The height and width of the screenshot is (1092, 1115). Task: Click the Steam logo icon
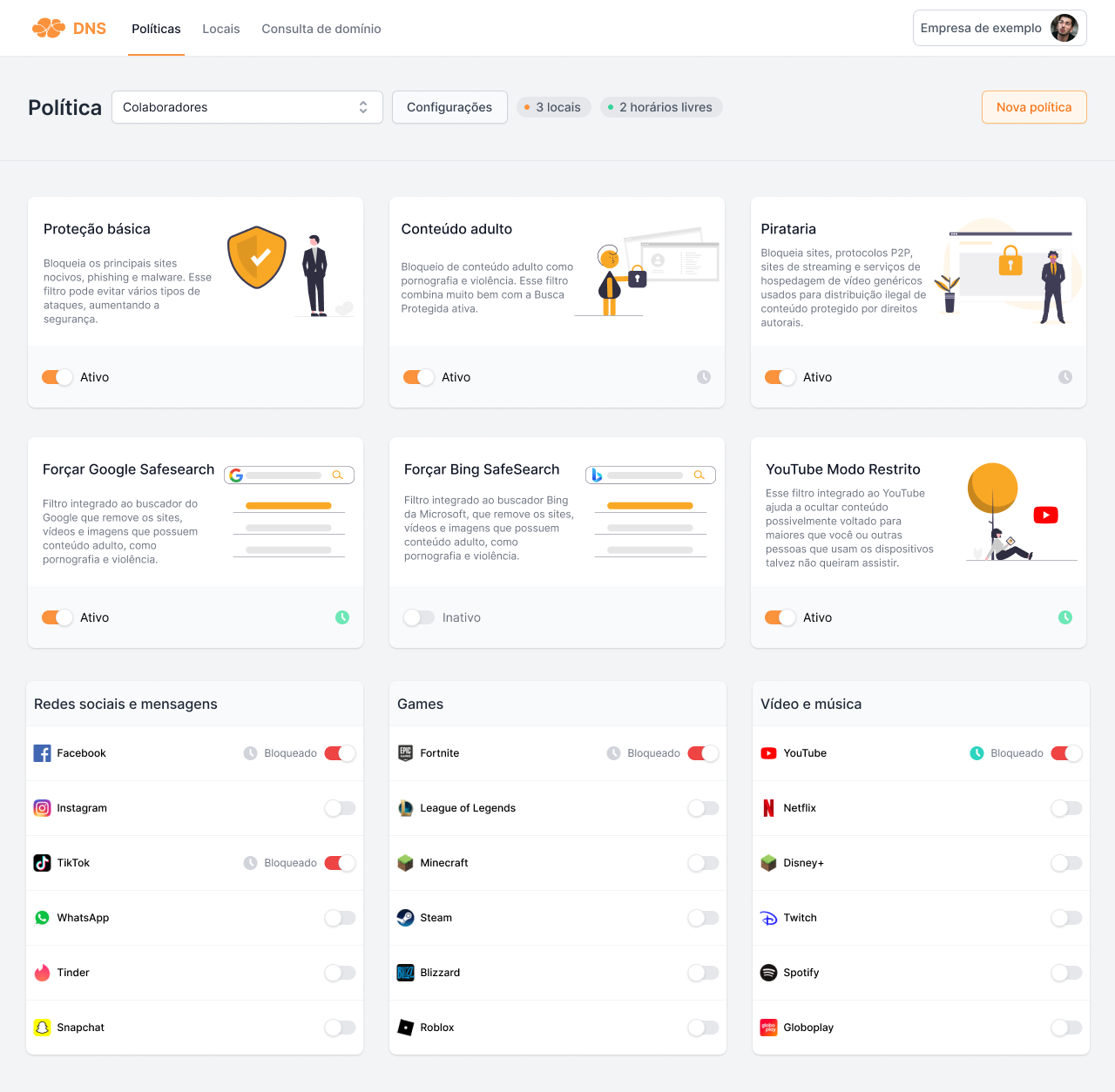click(x=405, y=918)
